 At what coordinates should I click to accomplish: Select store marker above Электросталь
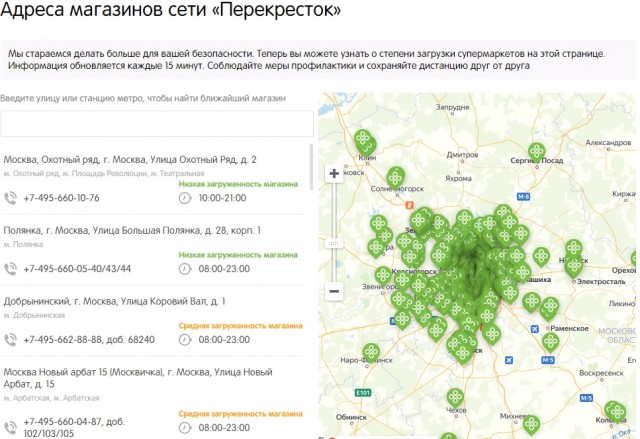point(574,265)
